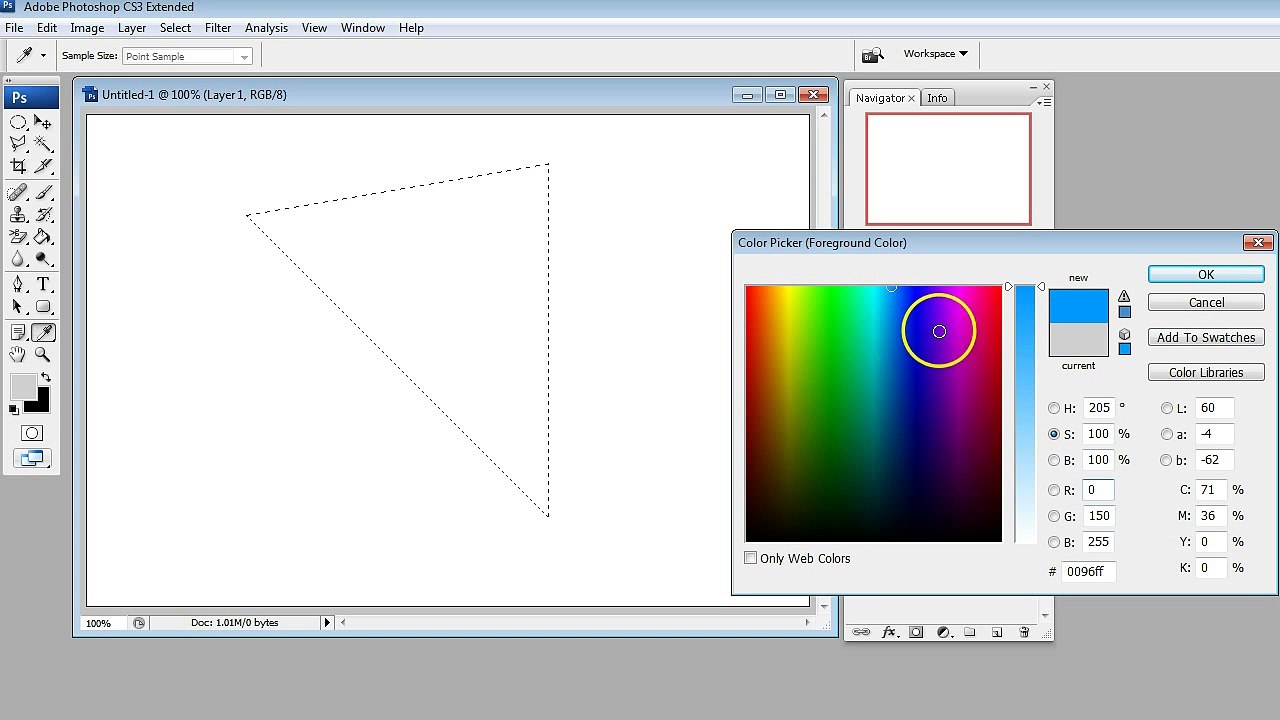Select the L lightness radio button
The width and height of the screenshot is (1280, 720).
click(x=1167, y=408)
